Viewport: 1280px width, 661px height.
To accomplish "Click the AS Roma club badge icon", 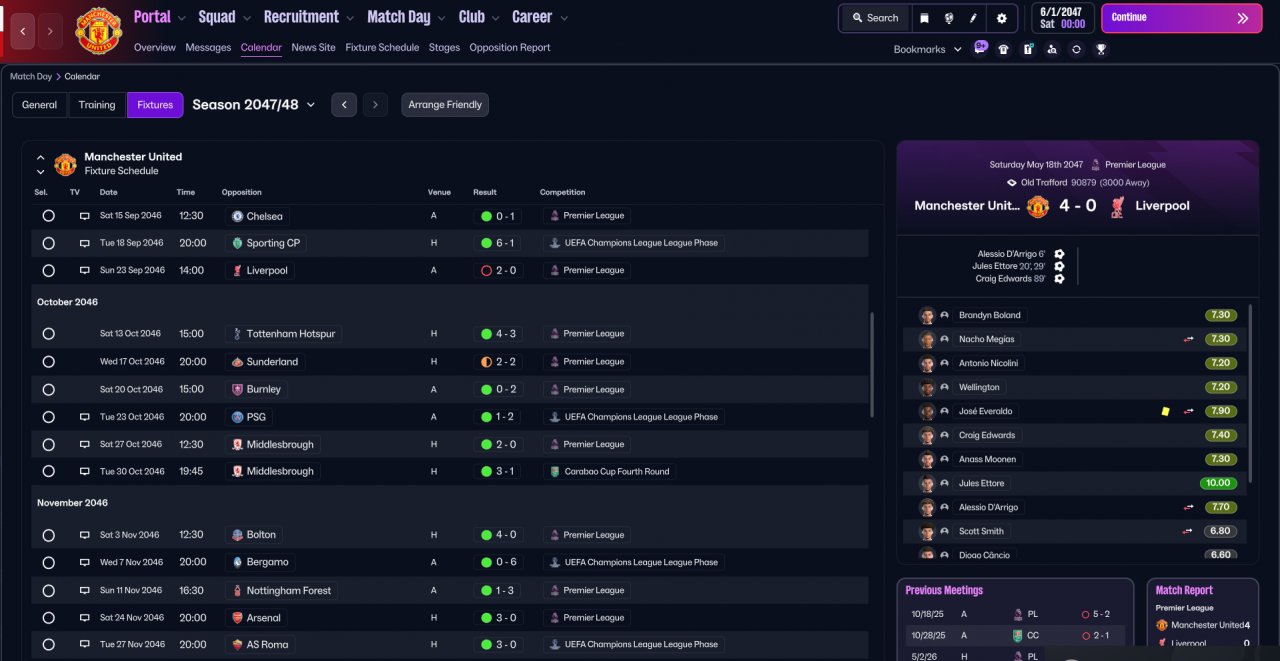I will [237, 645].
